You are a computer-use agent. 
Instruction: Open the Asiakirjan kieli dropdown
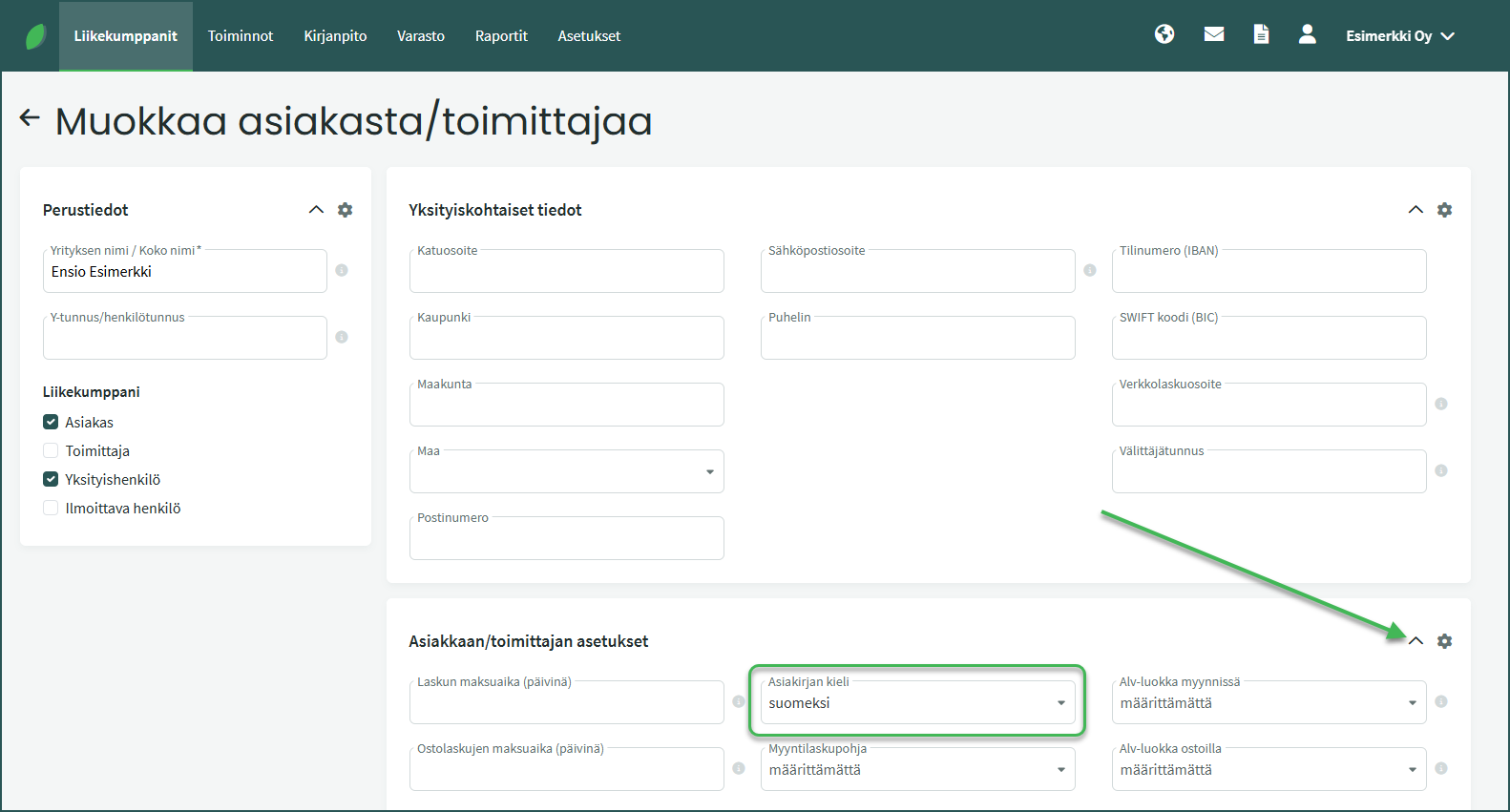pyautogui.click(x=917, y=703)
